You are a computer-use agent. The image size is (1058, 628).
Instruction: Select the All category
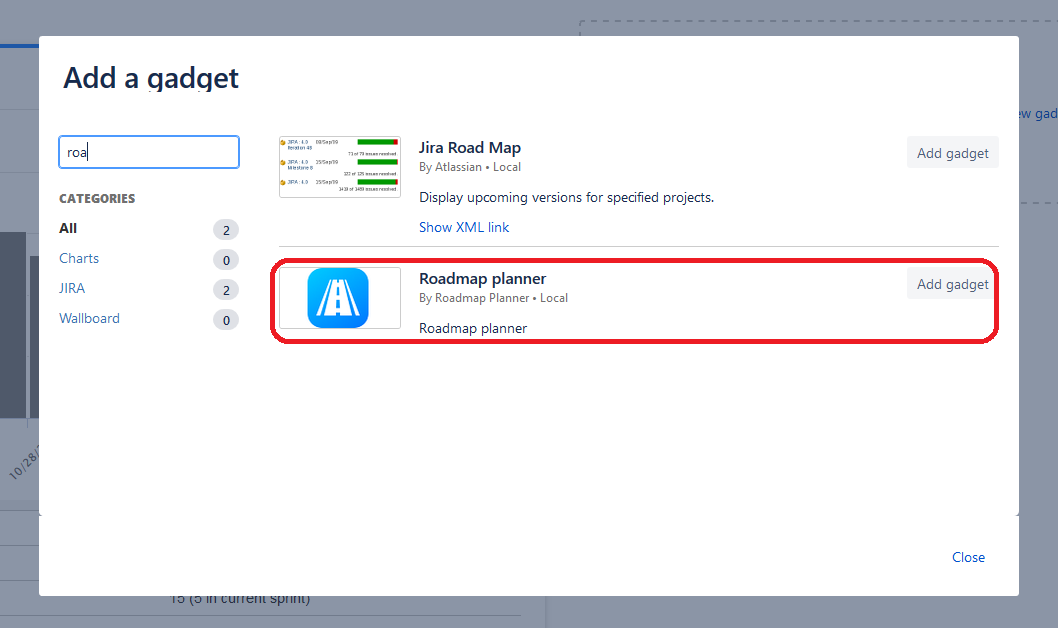pos(68,228)
